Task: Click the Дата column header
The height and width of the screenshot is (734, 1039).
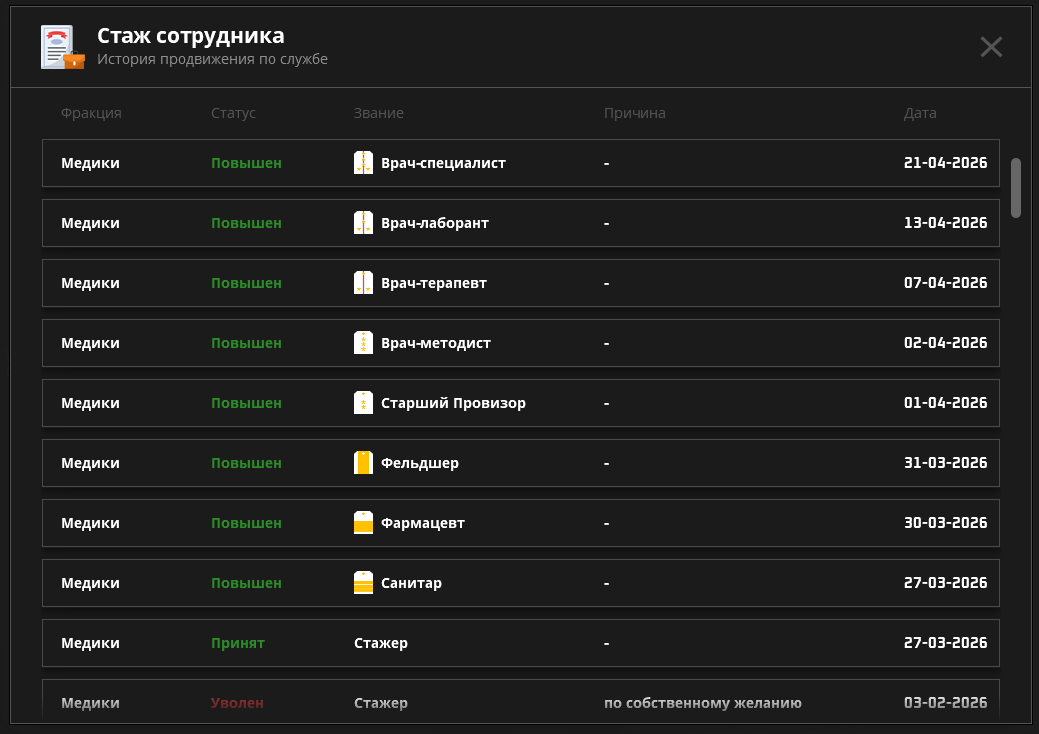Action: (919, 113)
